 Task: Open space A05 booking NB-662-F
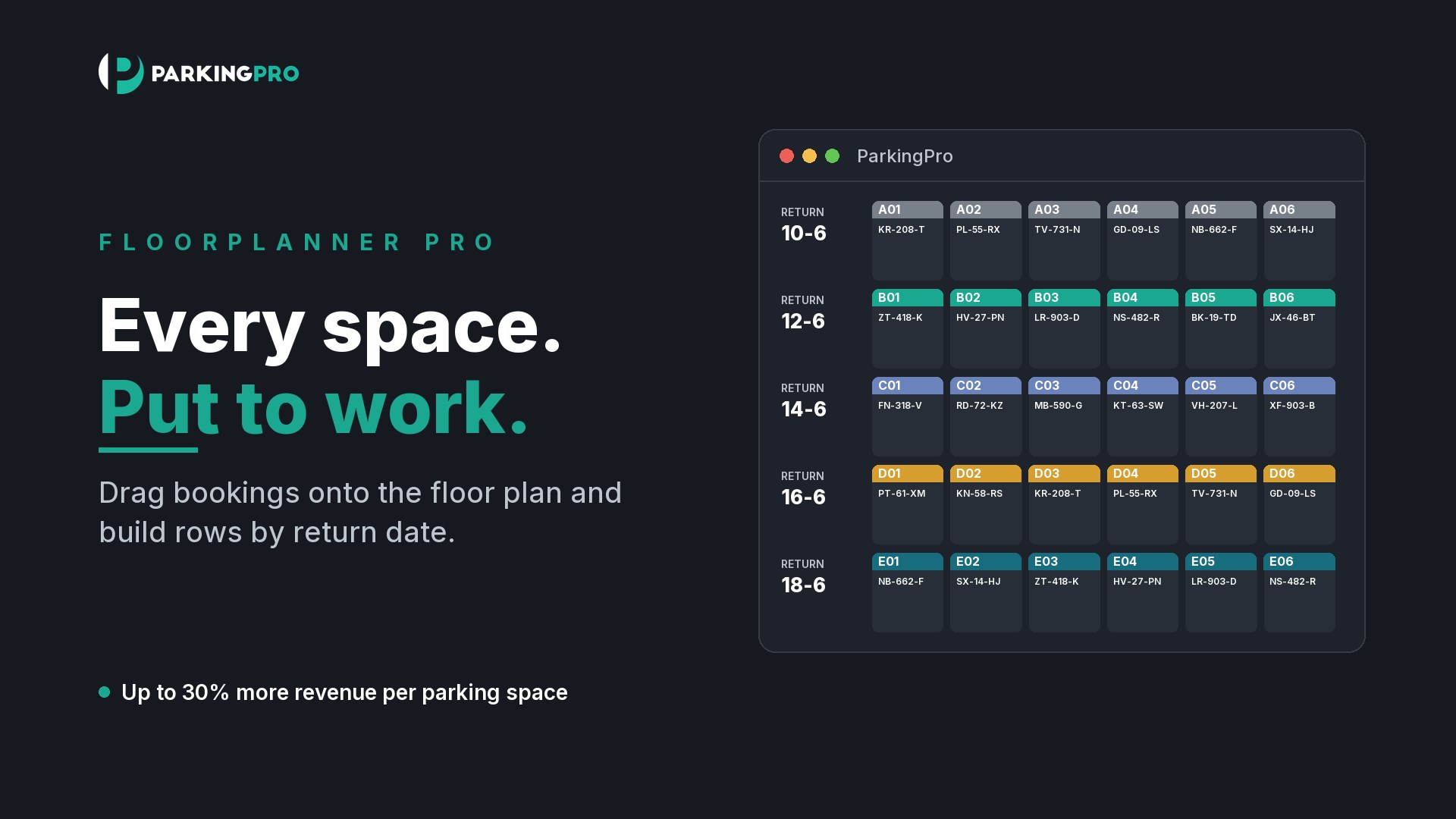pos(1220,240)
